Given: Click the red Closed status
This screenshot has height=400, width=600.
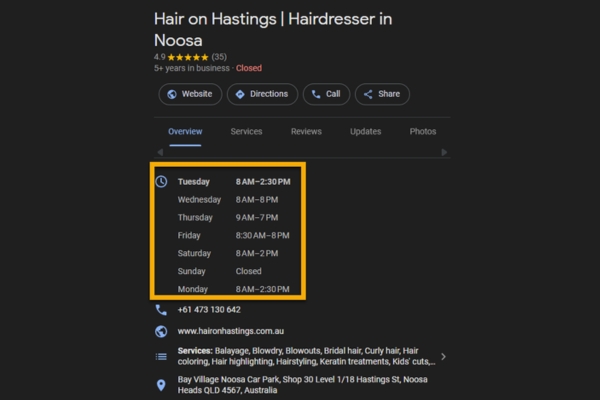Looking at the screenshot, I should 249,68.
